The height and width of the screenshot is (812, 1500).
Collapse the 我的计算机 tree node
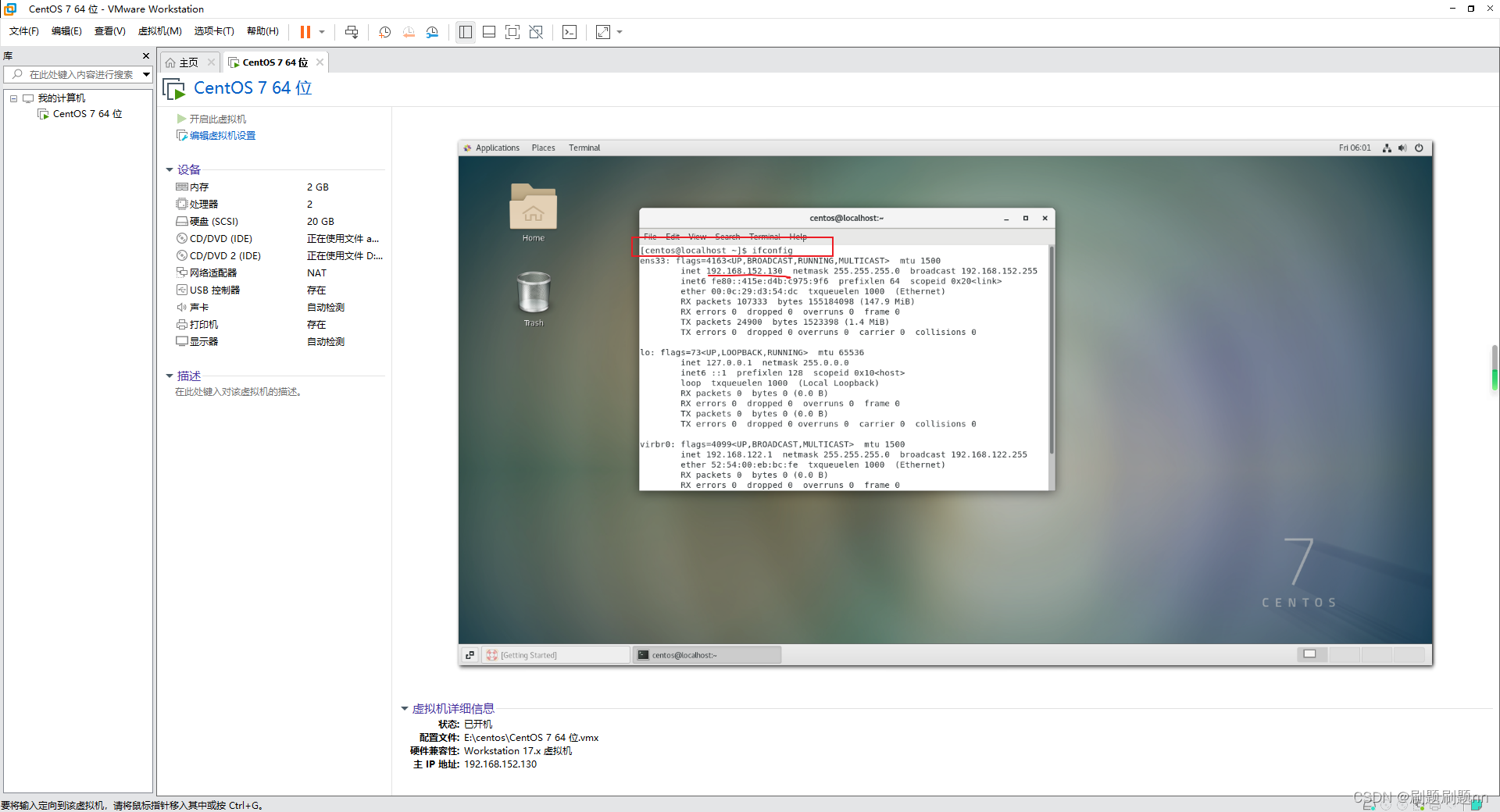[x=13, y=98]
